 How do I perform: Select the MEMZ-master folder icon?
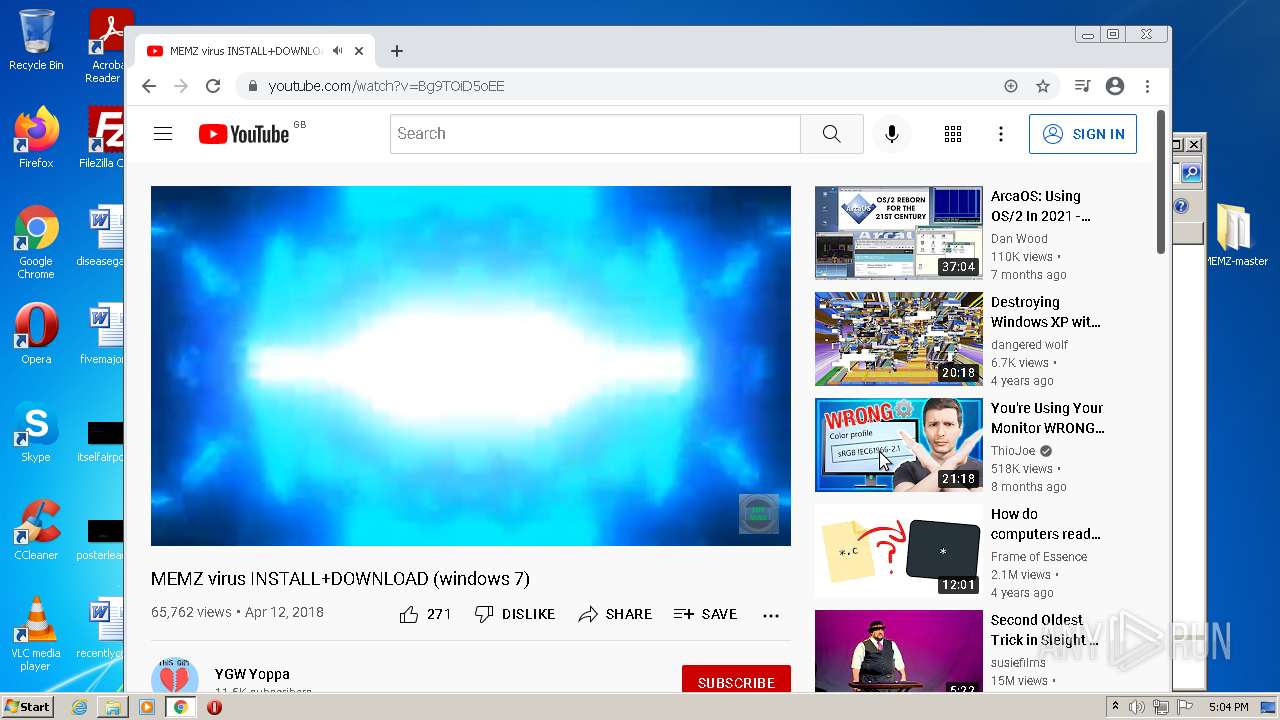point(1236,235)
